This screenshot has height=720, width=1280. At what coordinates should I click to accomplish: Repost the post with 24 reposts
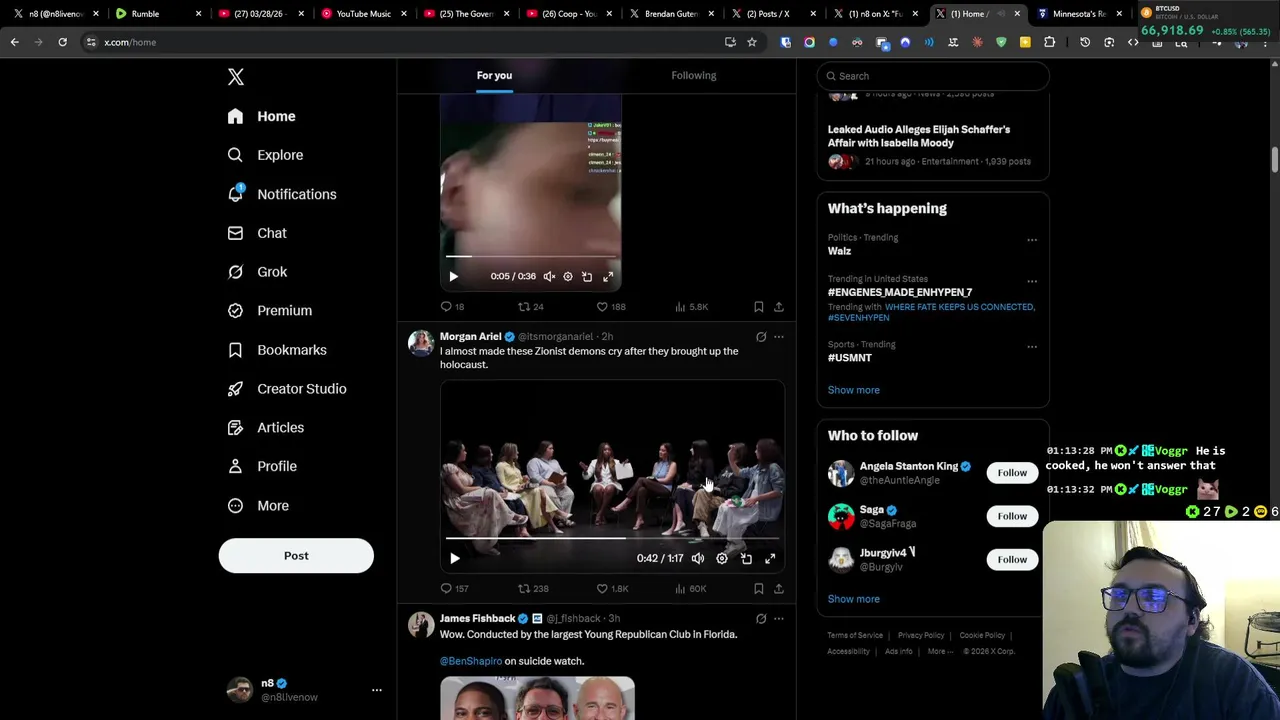point(530,307)
